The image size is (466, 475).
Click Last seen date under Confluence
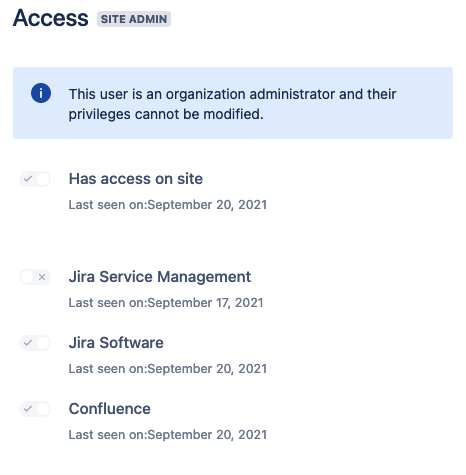(168, 435)
